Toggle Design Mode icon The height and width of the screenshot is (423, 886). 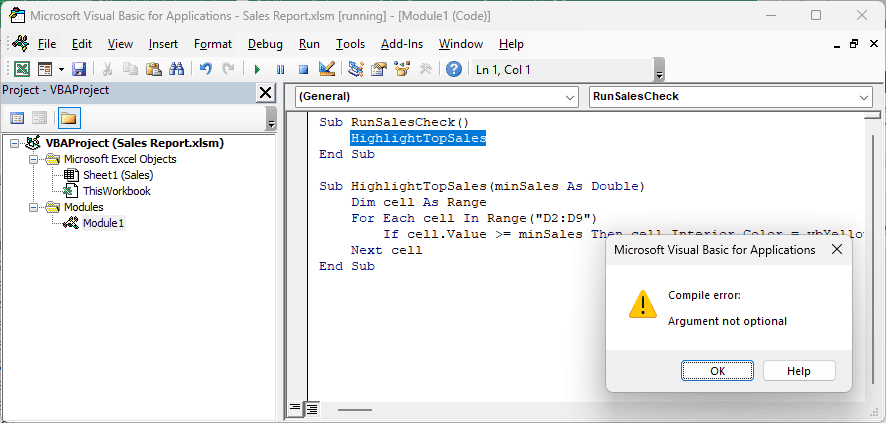(327, 69)
